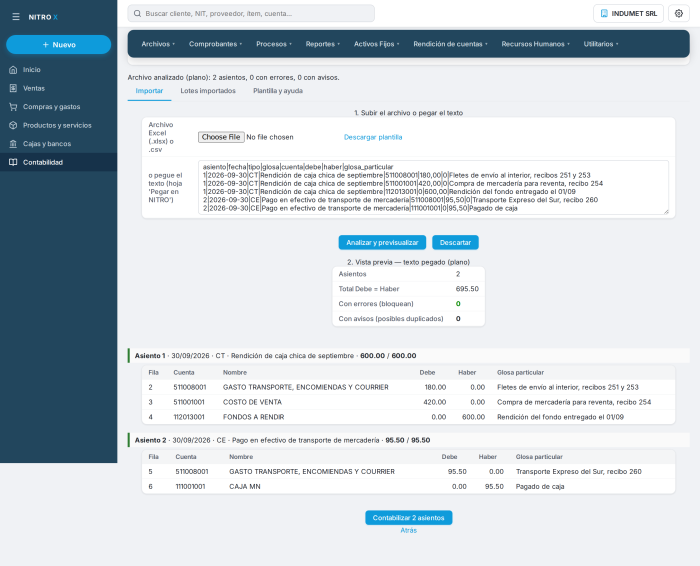Open the Plantilla y ayuda tab

point(278,91)
